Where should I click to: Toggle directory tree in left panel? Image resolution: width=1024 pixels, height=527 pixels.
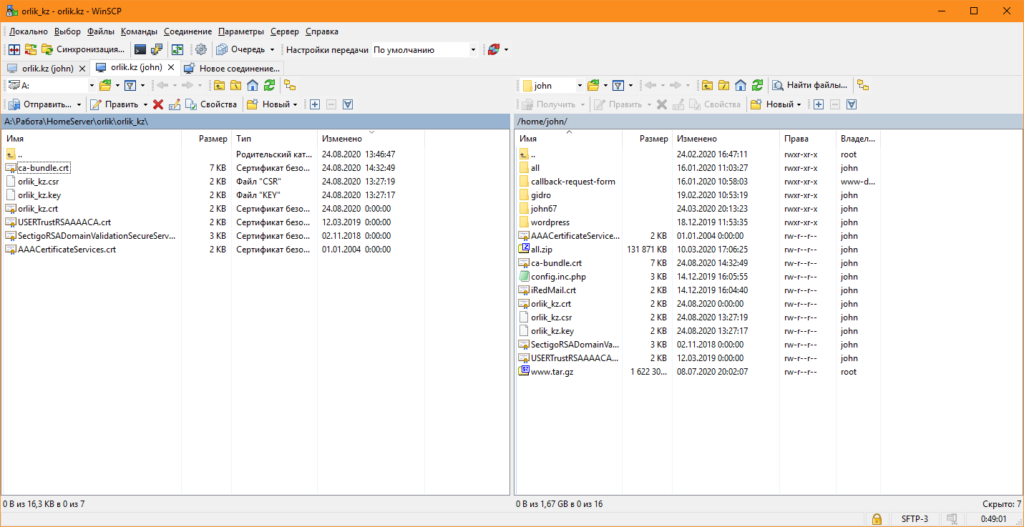291,85
